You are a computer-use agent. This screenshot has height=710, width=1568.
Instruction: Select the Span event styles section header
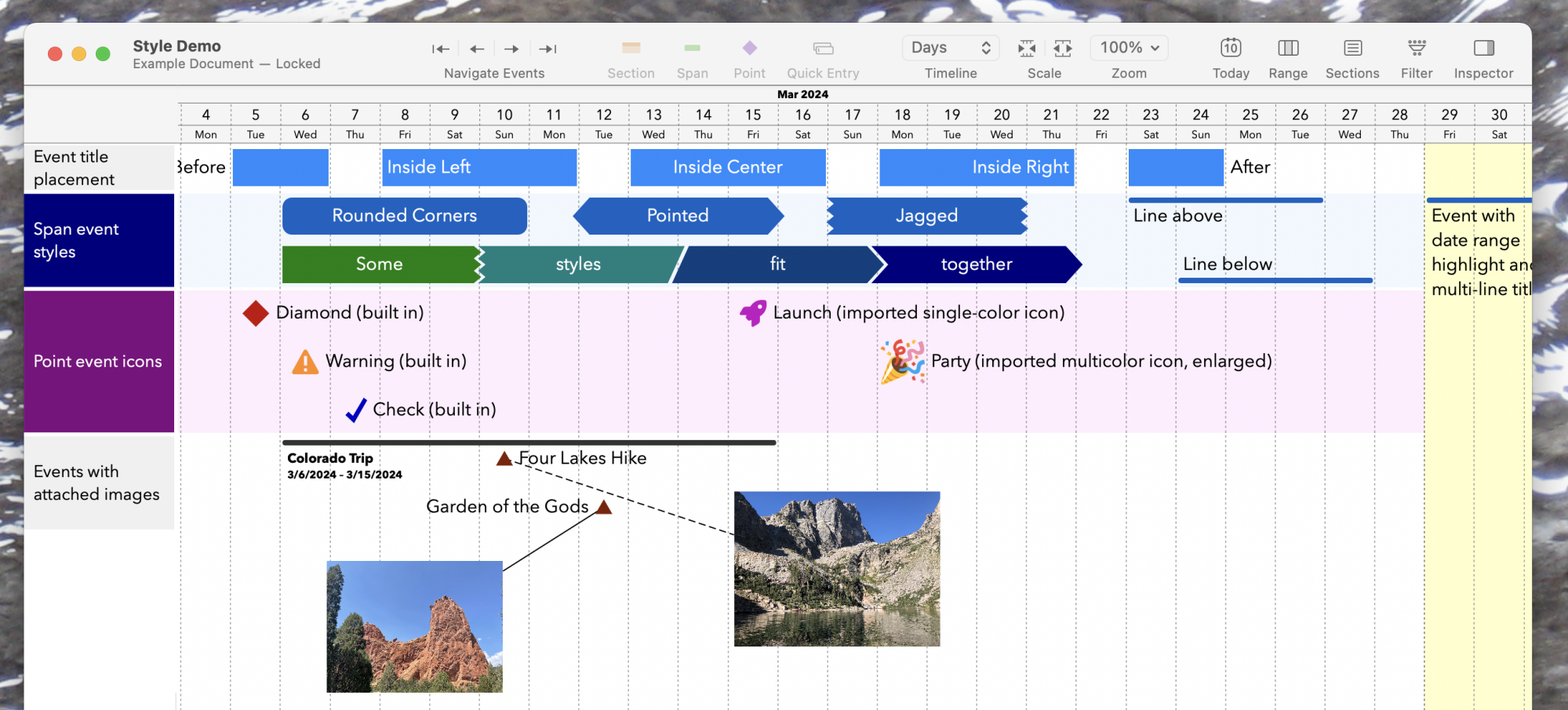click(x=99, y=241)
